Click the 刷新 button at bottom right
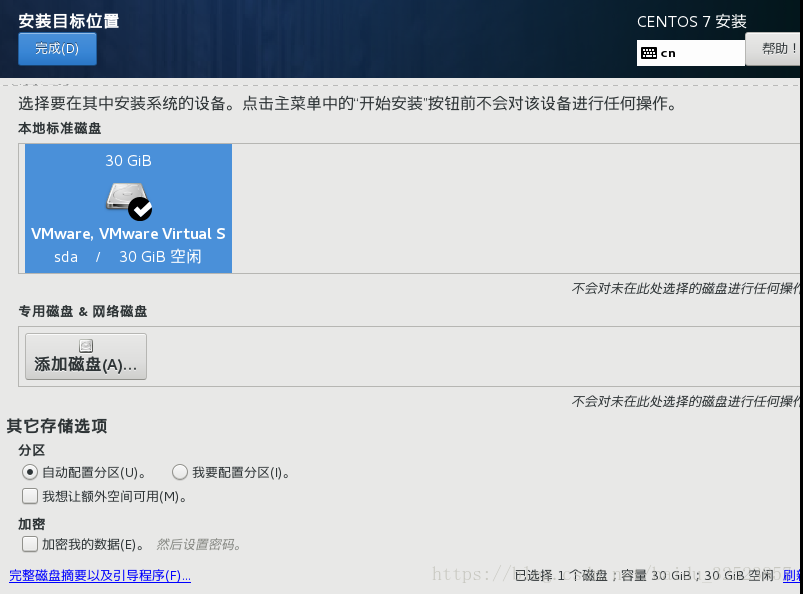 (x=793, y=577)
